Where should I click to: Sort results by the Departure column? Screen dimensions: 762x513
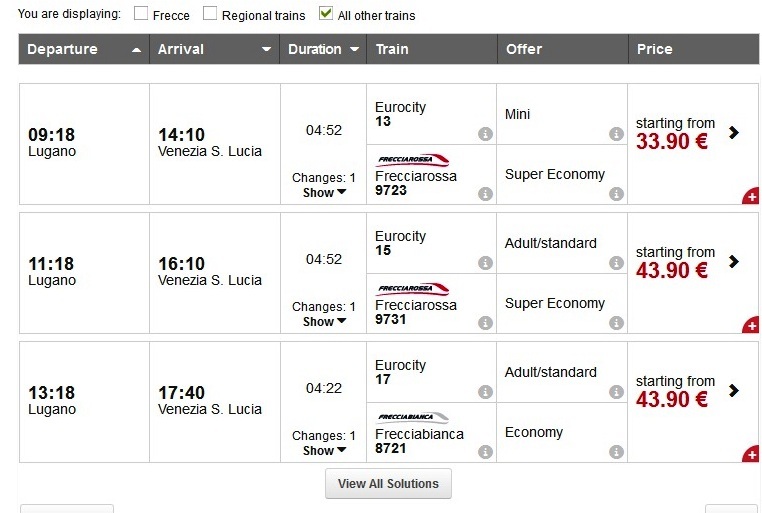tap(84, 49)
